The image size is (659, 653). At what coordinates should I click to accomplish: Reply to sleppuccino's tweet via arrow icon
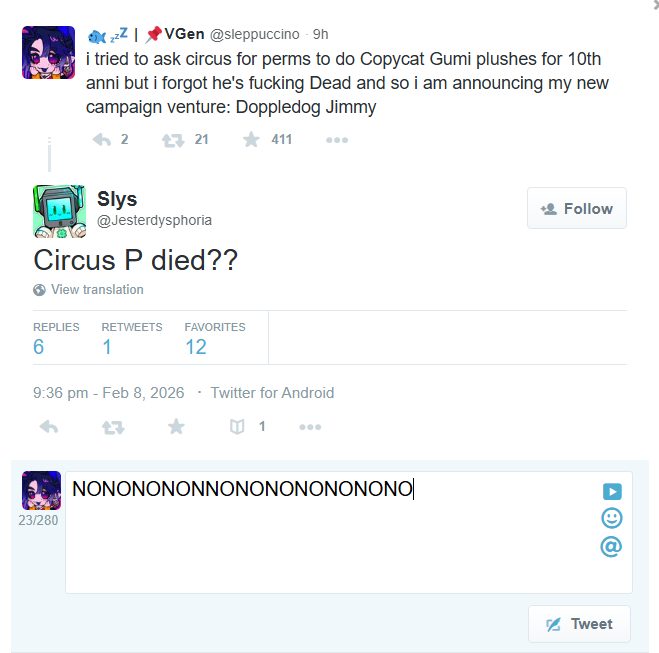point(101,140)
